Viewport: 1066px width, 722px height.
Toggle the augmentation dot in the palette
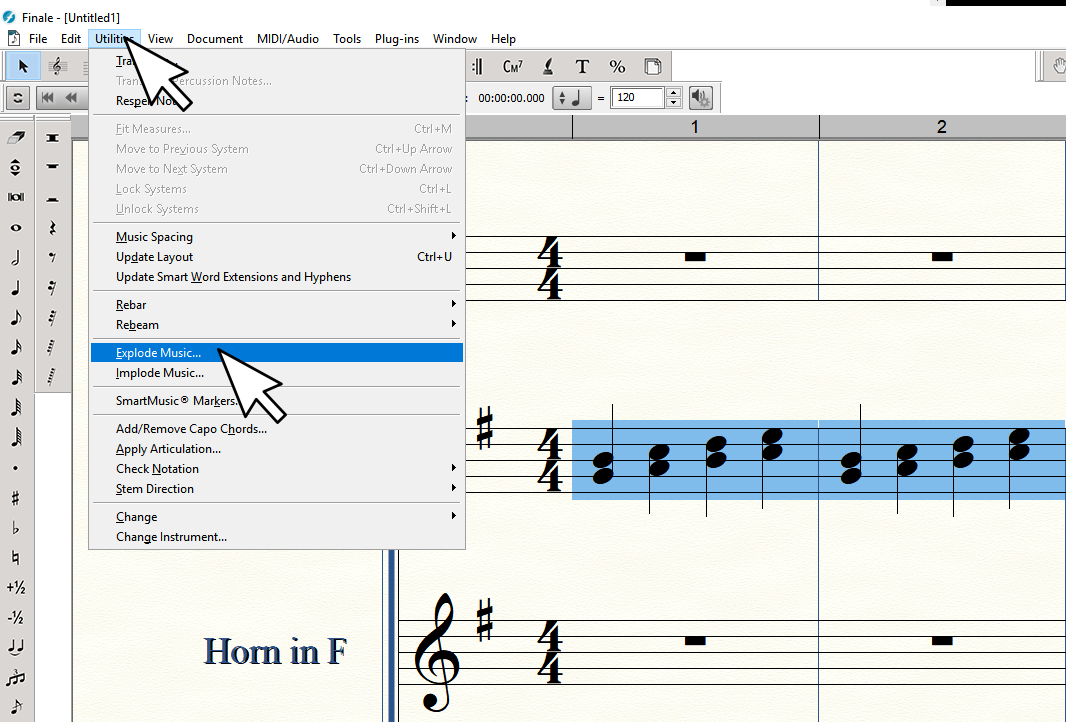click(x=16, y=468)
